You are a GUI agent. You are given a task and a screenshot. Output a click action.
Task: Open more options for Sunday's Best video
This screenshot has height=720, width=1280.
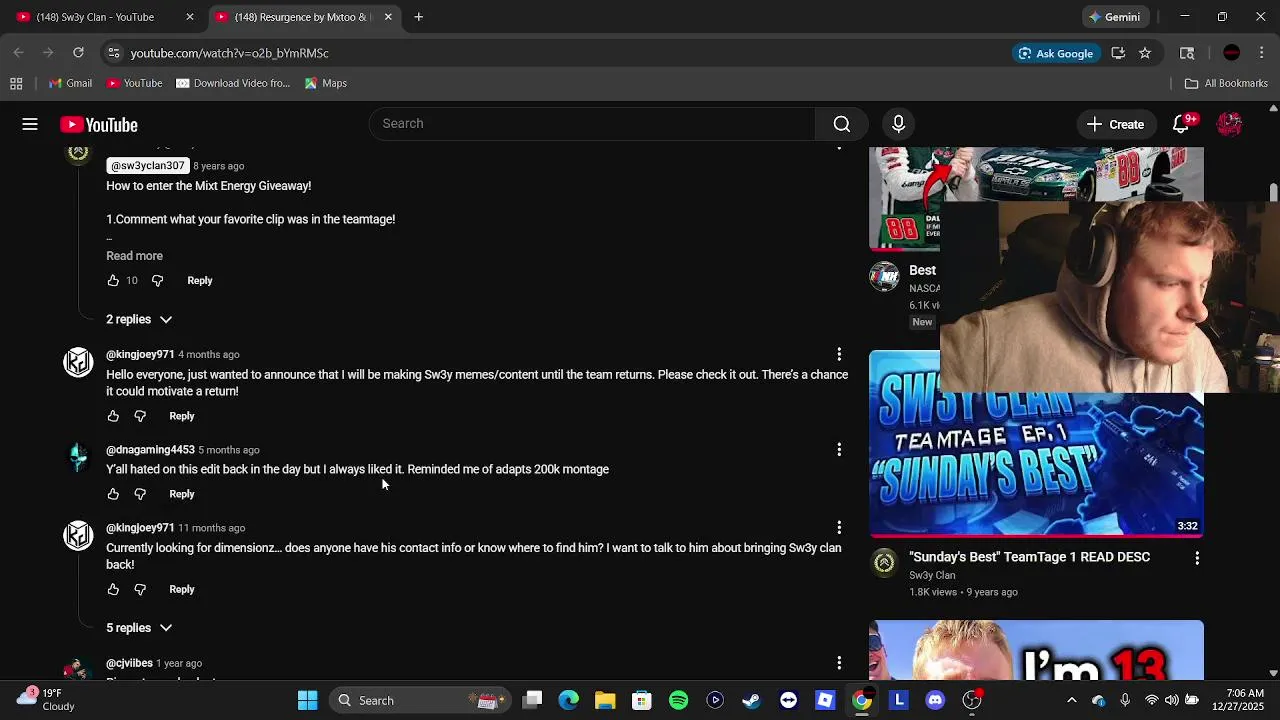click(x=1197, y=558)
